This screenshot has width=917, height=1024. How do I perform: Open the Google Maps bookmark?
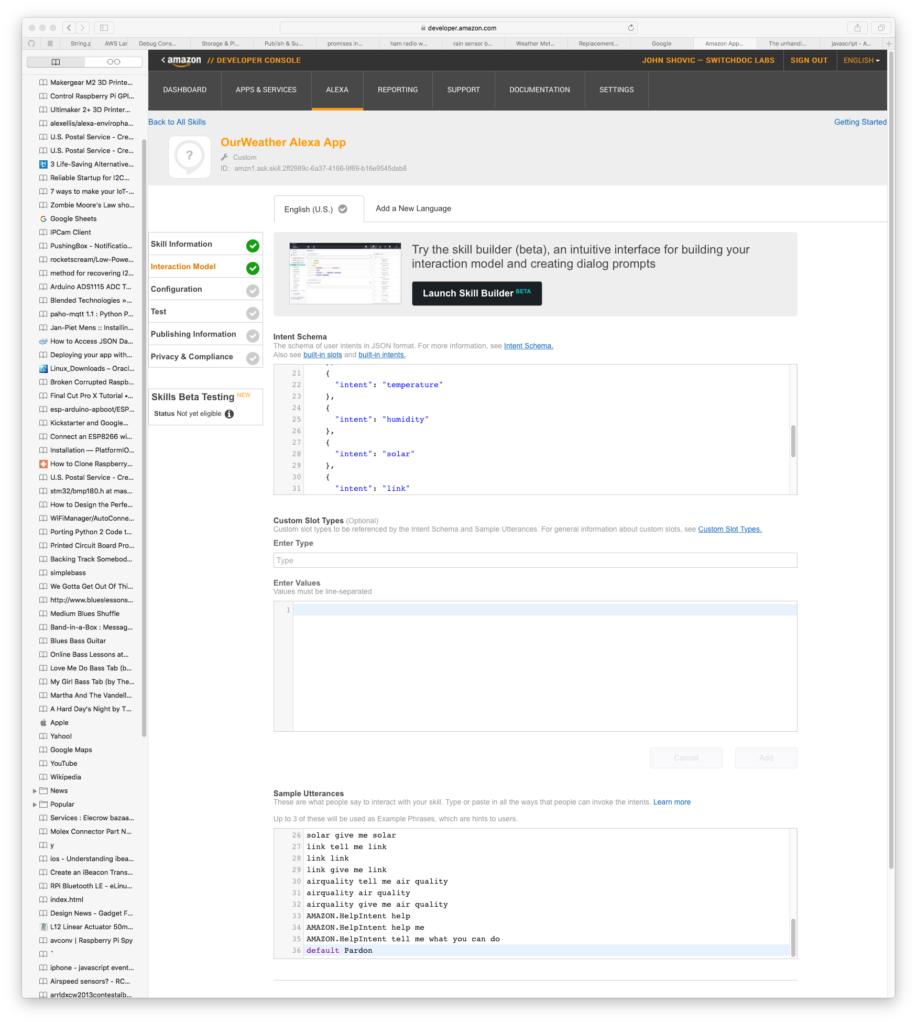(71, 750)
